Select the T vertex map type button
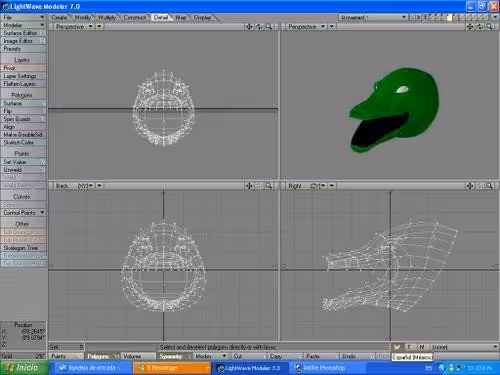This screenshot has height=375, width=500. (409, 347)
